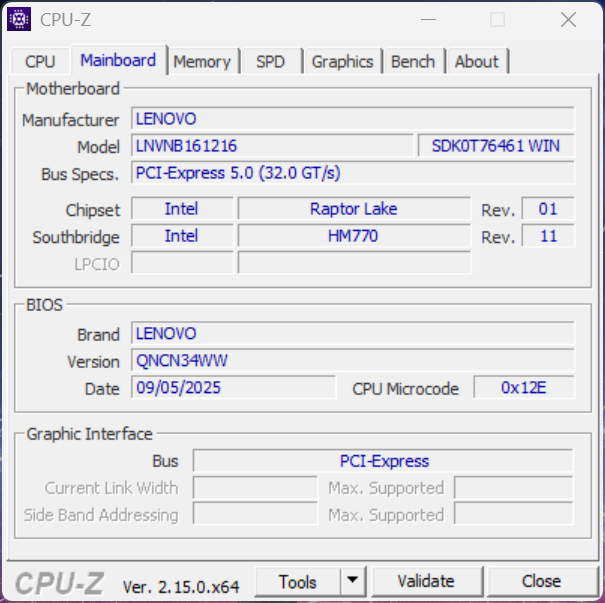The height and width of the screenshot is (603, 605).
Task: Click the BIOS Version field QNCN34WW
Action: pyautogui.click(x=352, y=361)
